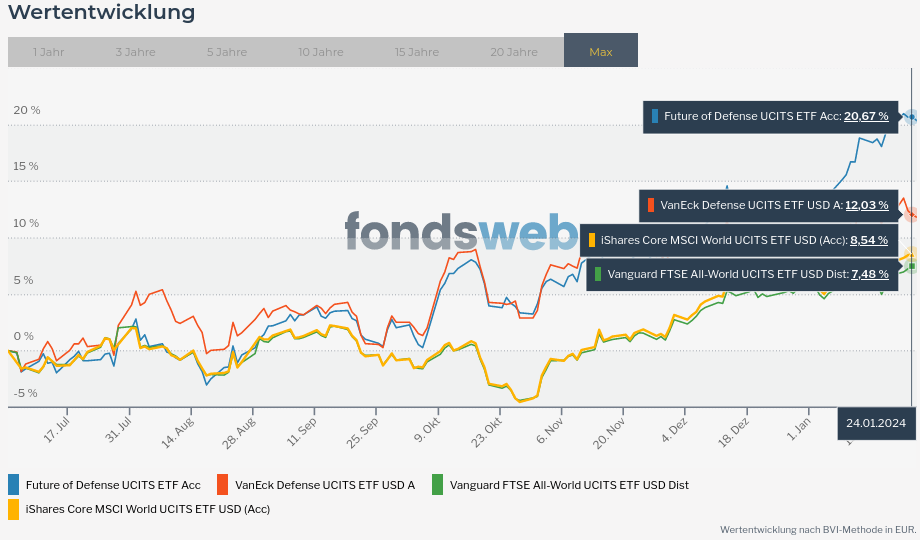This screenshot has height=540, width=920.
Task: Switch to the 3 Jahre tab
Action: (x=134, y=52)
